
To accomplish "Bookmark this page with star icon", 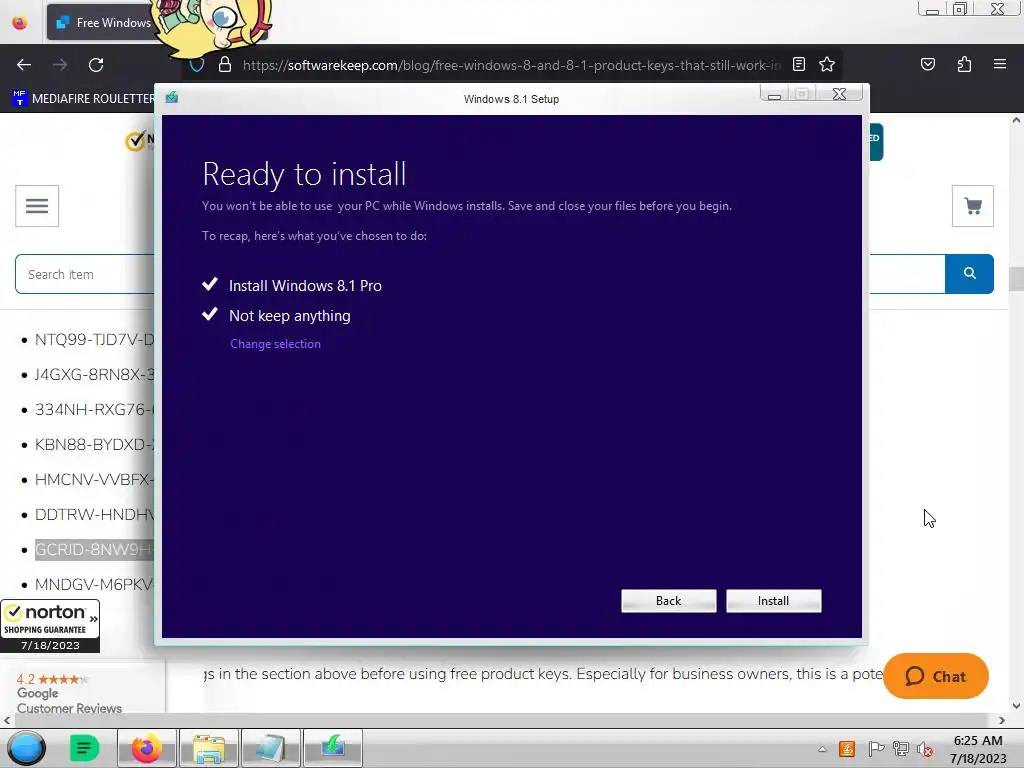I will point(827,64).
